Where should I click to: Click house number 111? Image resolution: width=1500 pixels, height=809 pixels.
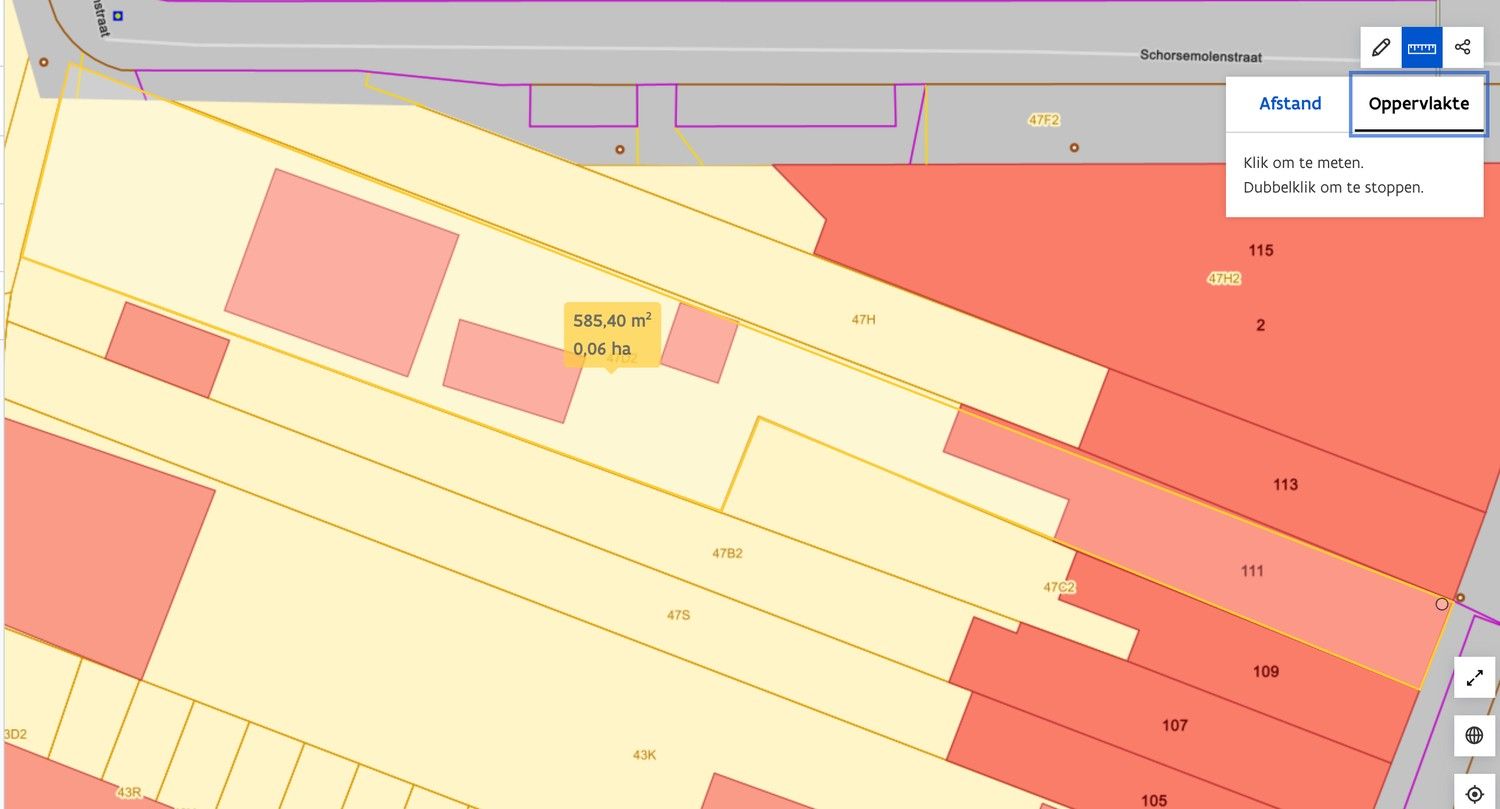point(1252,571)
